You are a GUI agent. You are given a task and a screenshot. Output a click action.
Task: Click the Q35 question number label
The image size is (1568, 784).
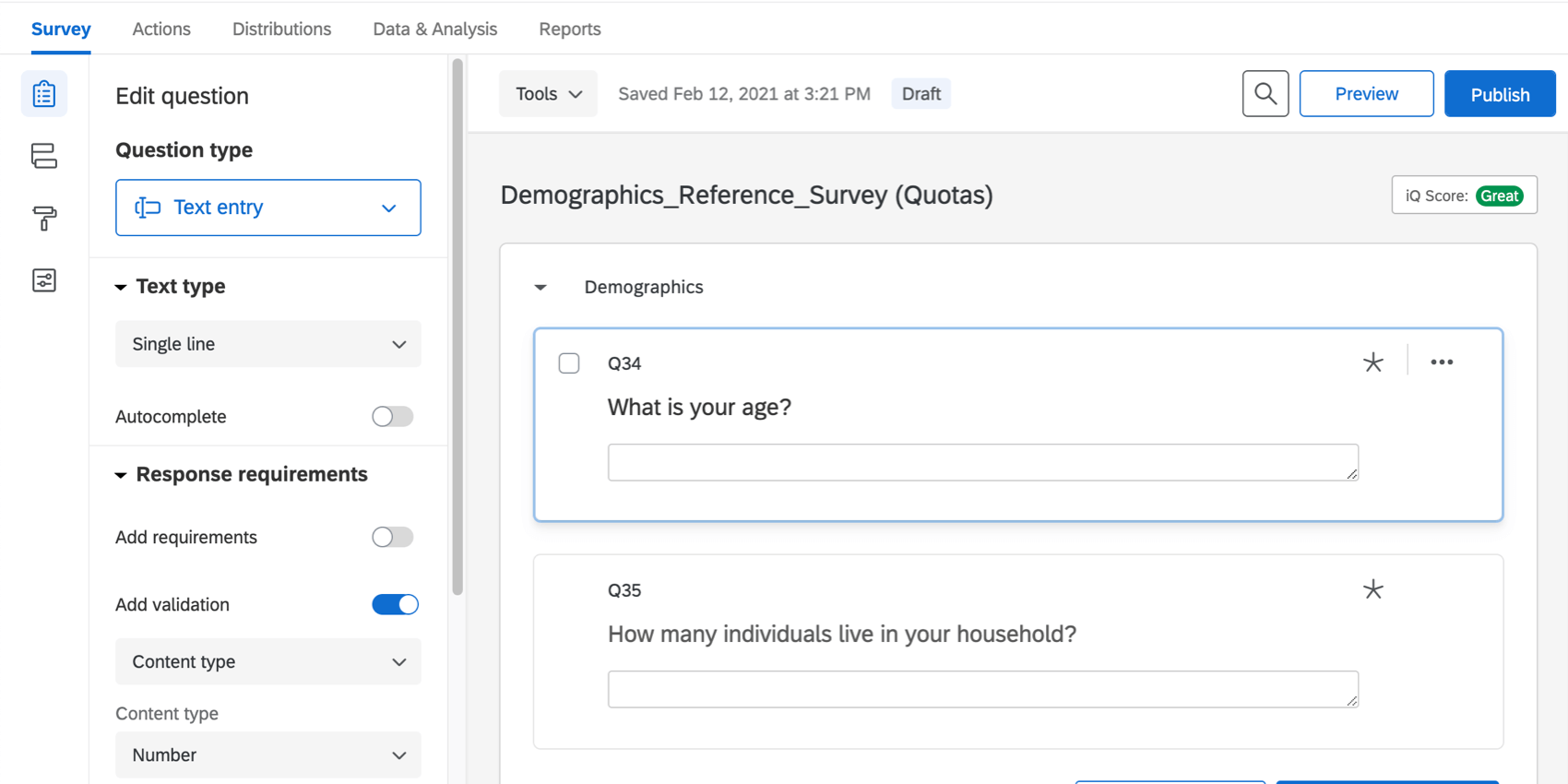click(x=624, y=590)
